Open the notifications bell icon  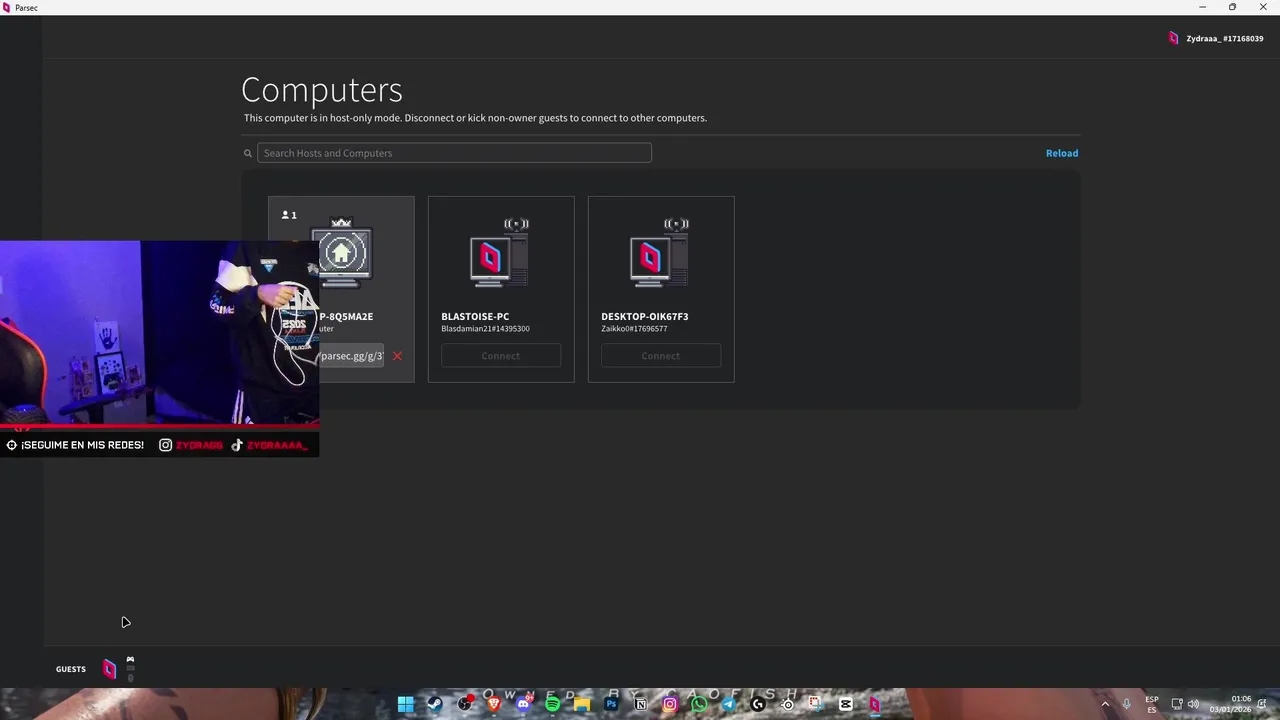(x=1262, y=704)
